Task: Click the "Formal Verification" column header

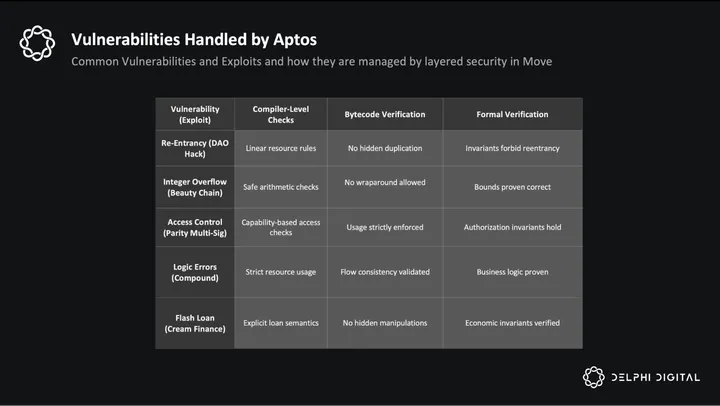Action: (x=512, y=115)
